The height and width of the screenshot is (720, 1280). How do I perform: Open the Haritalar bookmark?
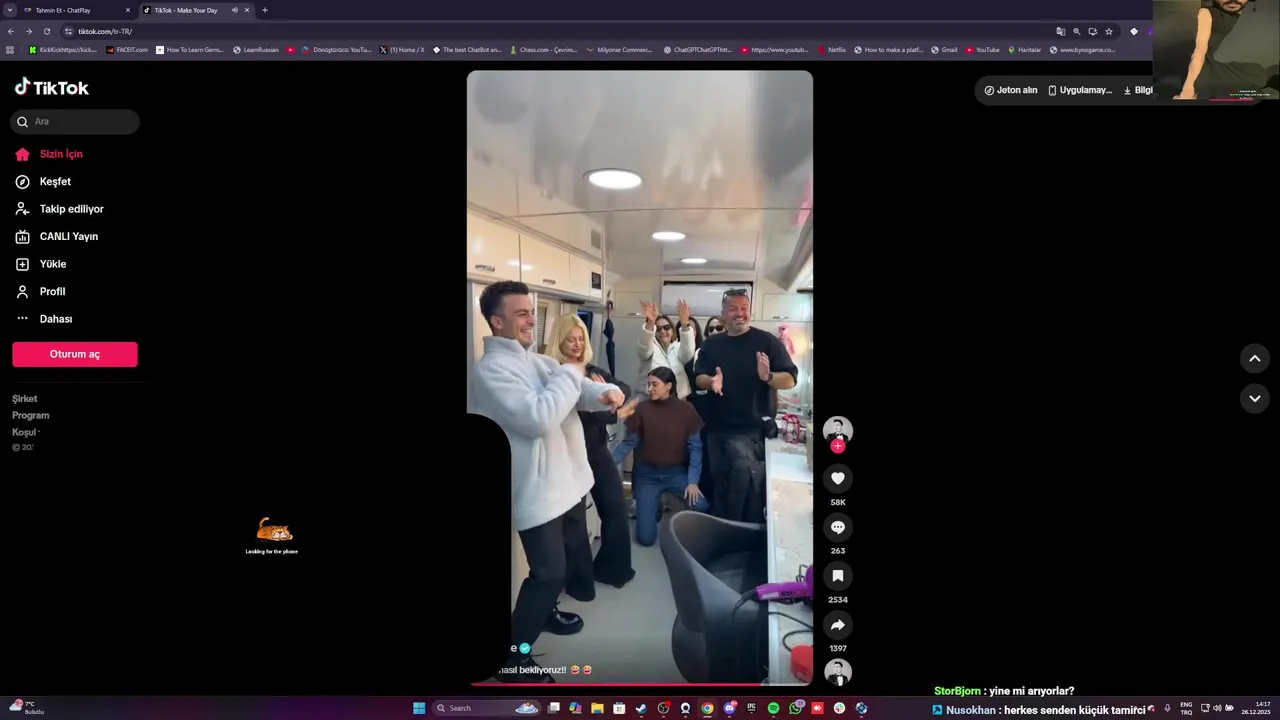pos(1025,49)
